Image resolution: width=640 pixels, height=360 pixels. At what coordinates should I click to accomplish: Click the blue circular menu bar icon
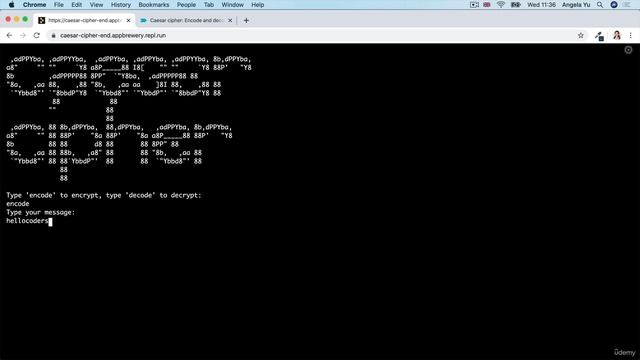pyautogui.click(x=614, y=5)
